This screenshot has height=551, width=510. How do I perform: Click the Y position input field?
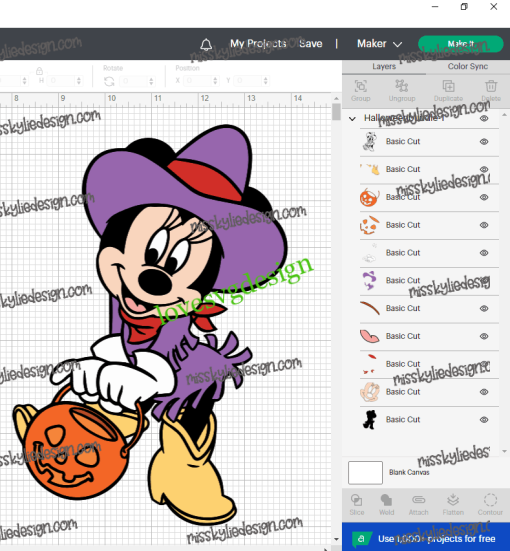tap(248, 81)
